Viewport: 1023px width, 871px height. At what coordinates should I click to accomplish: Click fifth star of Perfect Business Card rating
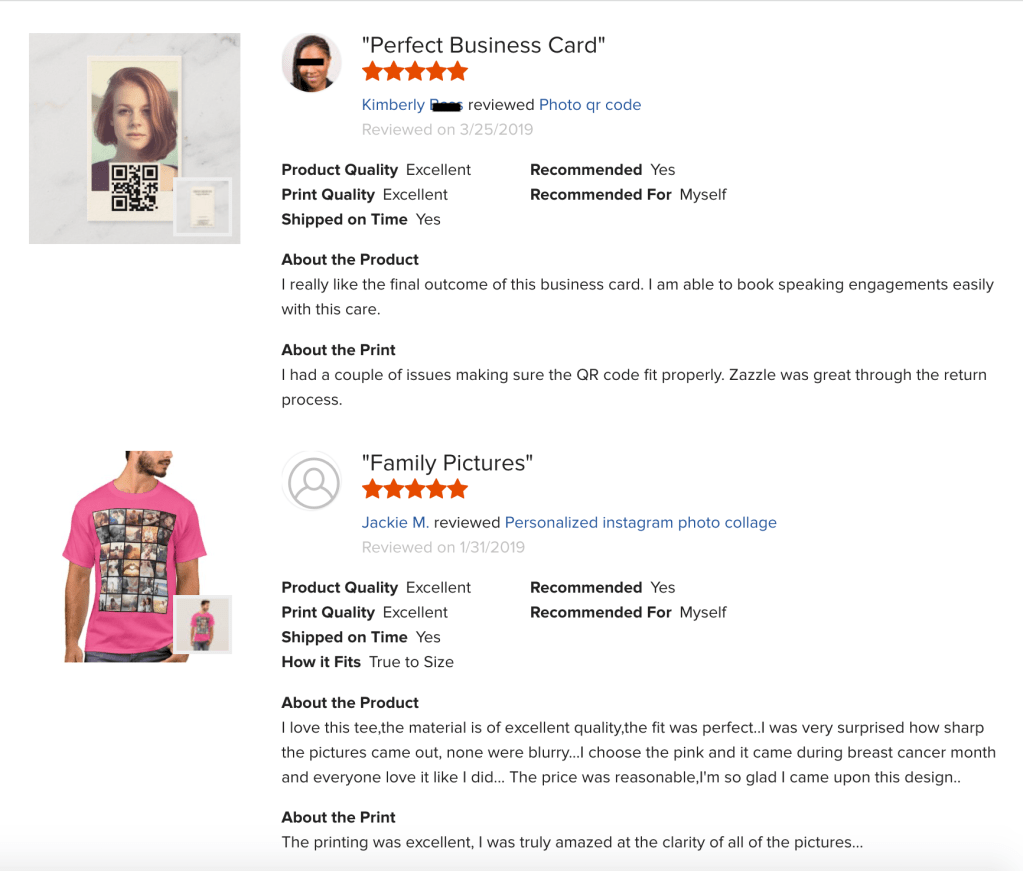(x=458, y=71)
